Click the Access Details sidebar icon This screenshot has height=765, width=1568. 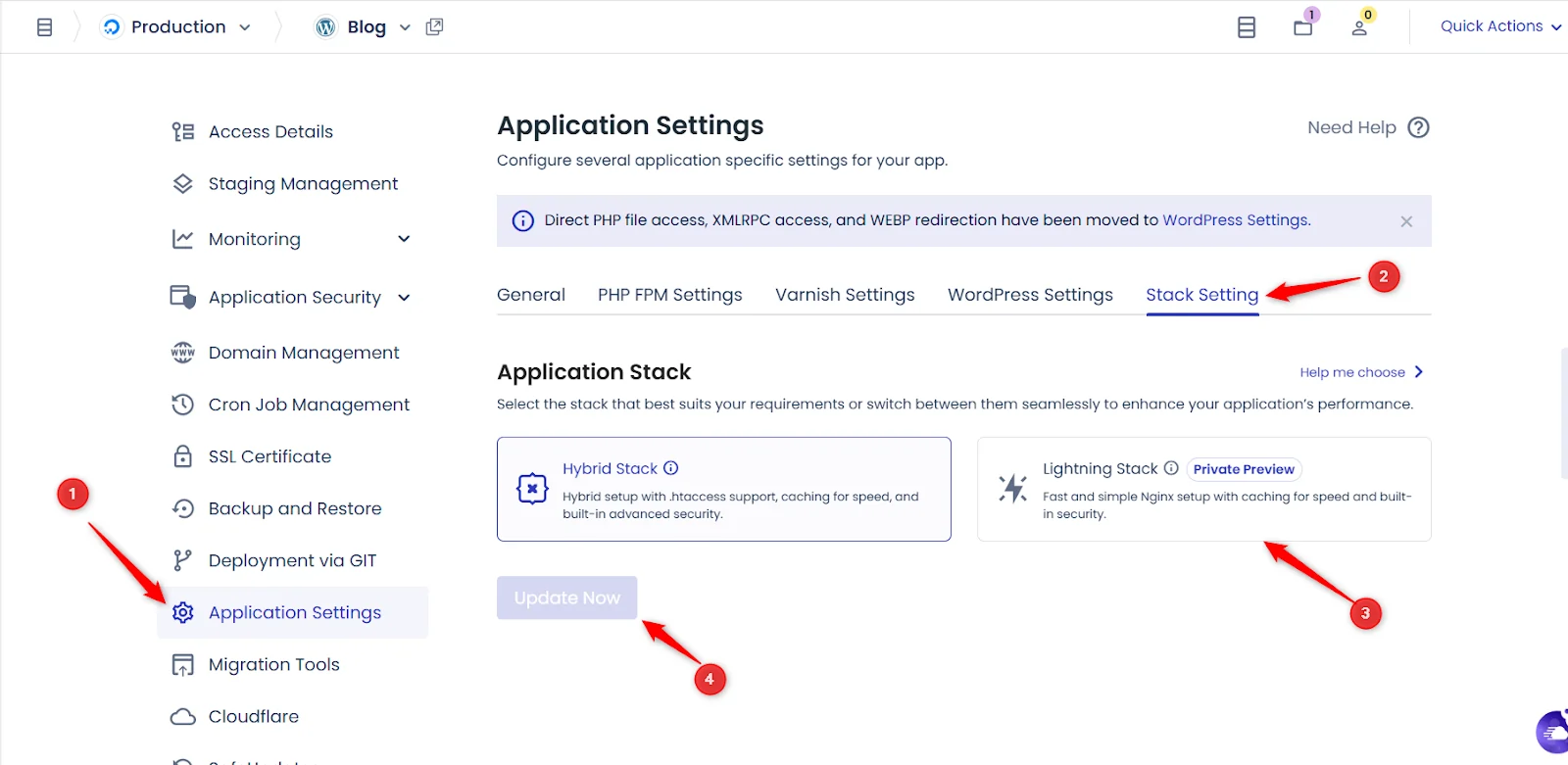pos(183,131)
